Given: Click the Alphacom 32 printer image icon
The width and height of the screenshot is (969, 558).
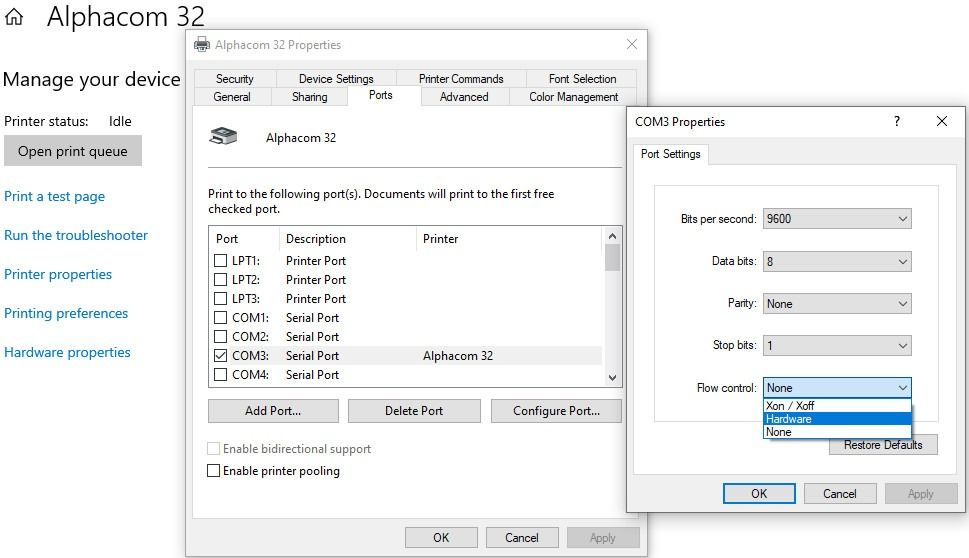Looking at the screenshot, I should (x=223, y=136).
